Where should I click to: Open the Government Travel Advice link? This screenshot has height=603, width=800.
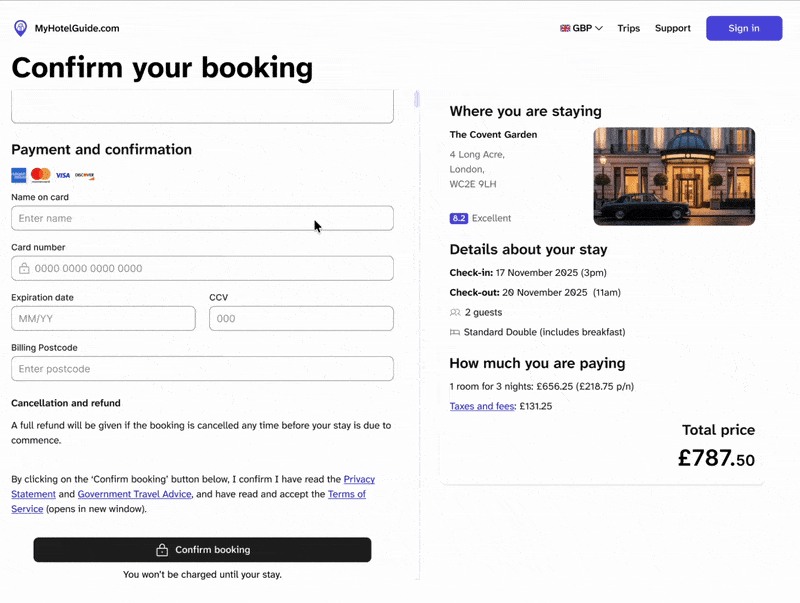[134, 494]
